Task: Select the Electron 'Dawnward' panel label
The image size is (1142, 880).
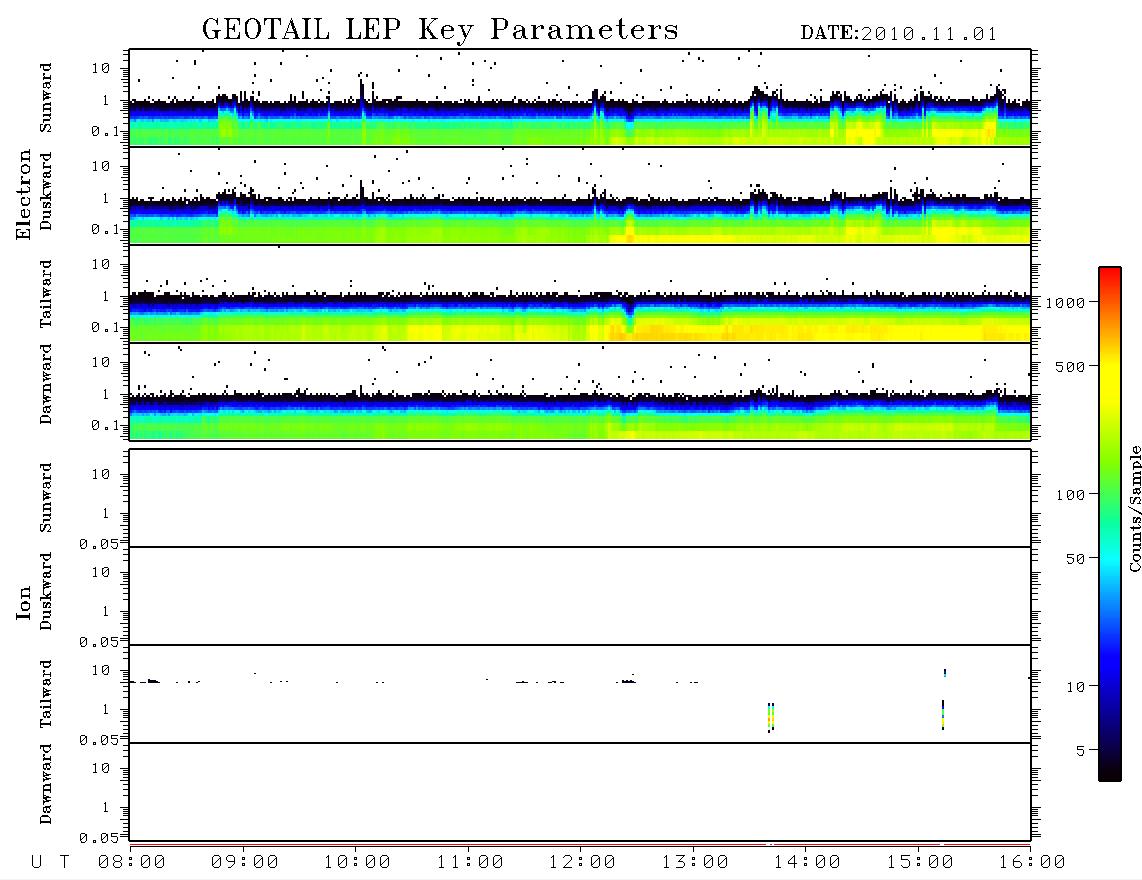Action: [46, 384]
